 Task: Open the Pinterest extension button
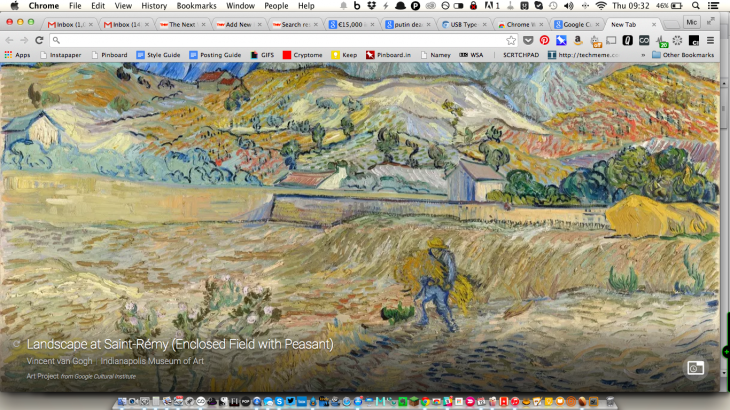(x=545, y=40)
